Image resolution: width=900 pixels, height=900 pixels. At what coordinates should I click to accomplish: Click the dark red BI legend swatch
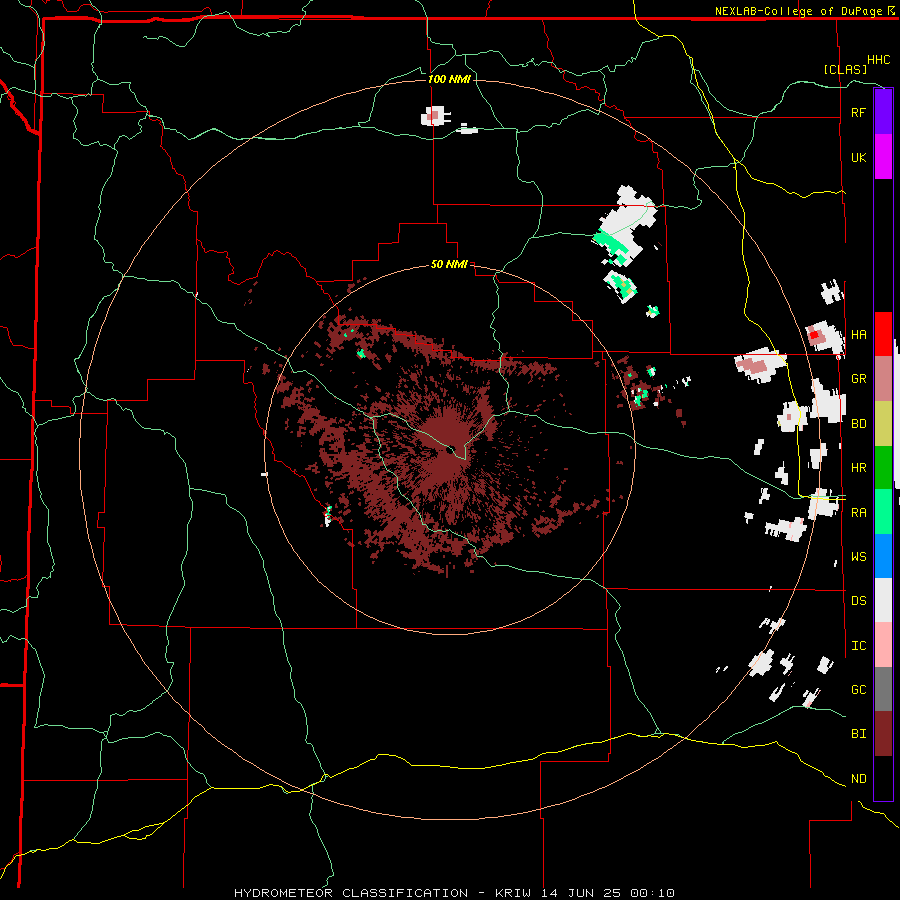pyautogui.click(x=883, y=734)
